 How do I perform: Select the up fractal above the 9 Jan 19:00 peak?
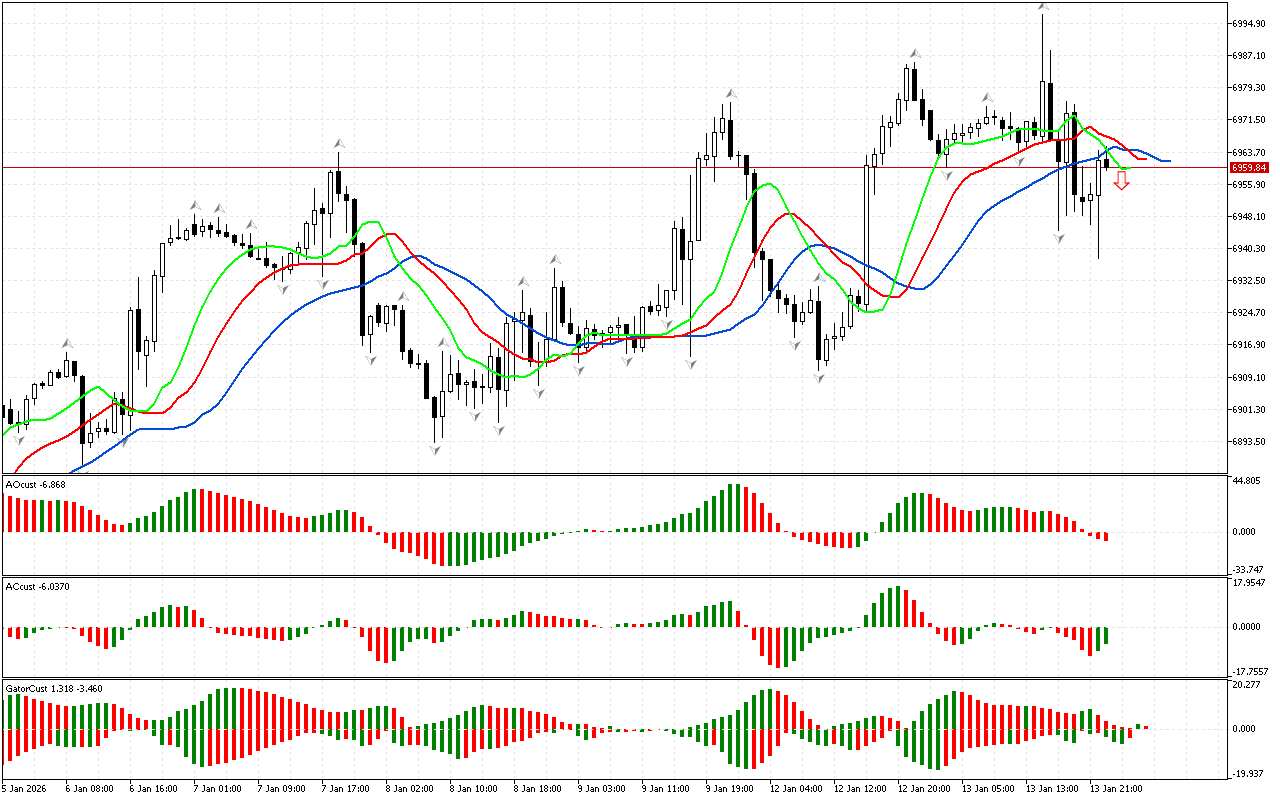(732, 93)
